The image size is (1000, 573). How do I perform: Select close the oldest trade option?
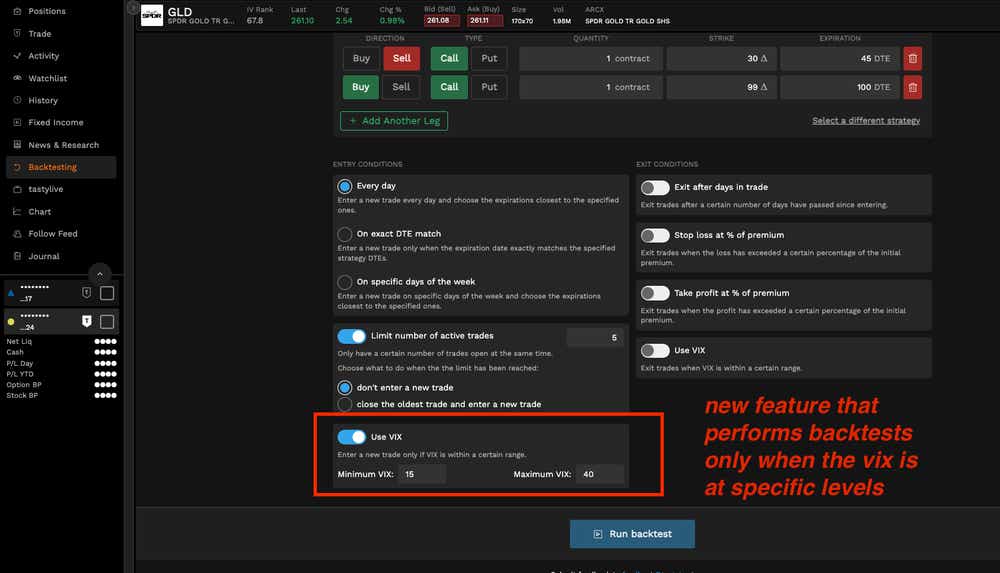[x=344, y=405]
